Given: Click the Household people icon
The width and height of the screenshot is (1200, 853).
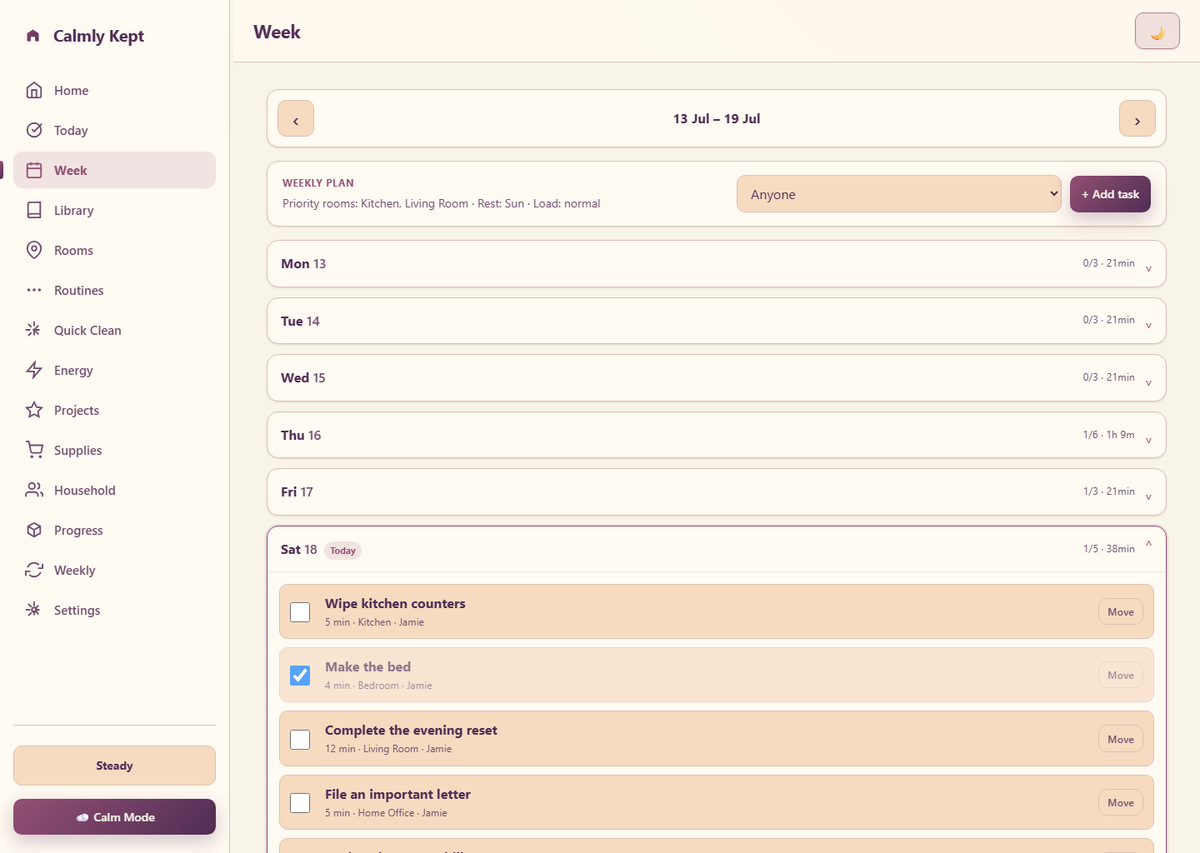Looking at the screenshot, I should pos(34,490).
